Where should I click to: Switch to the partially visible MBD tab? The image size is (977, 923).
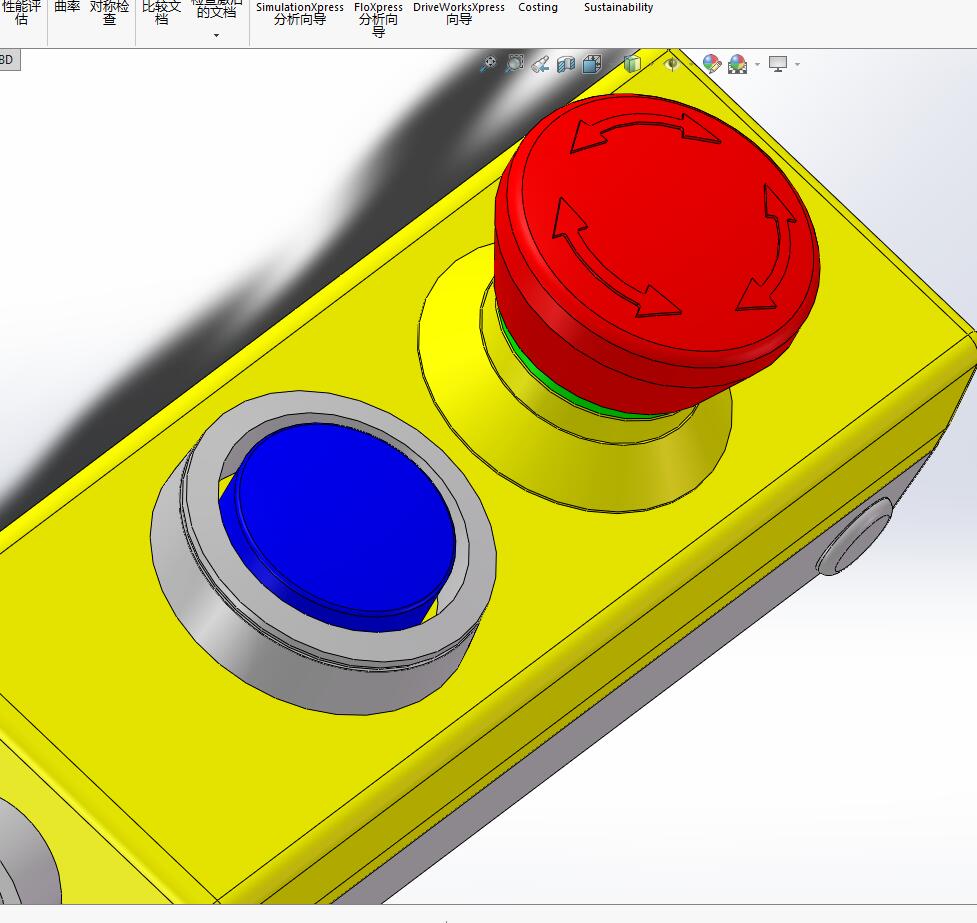point(9,60)
